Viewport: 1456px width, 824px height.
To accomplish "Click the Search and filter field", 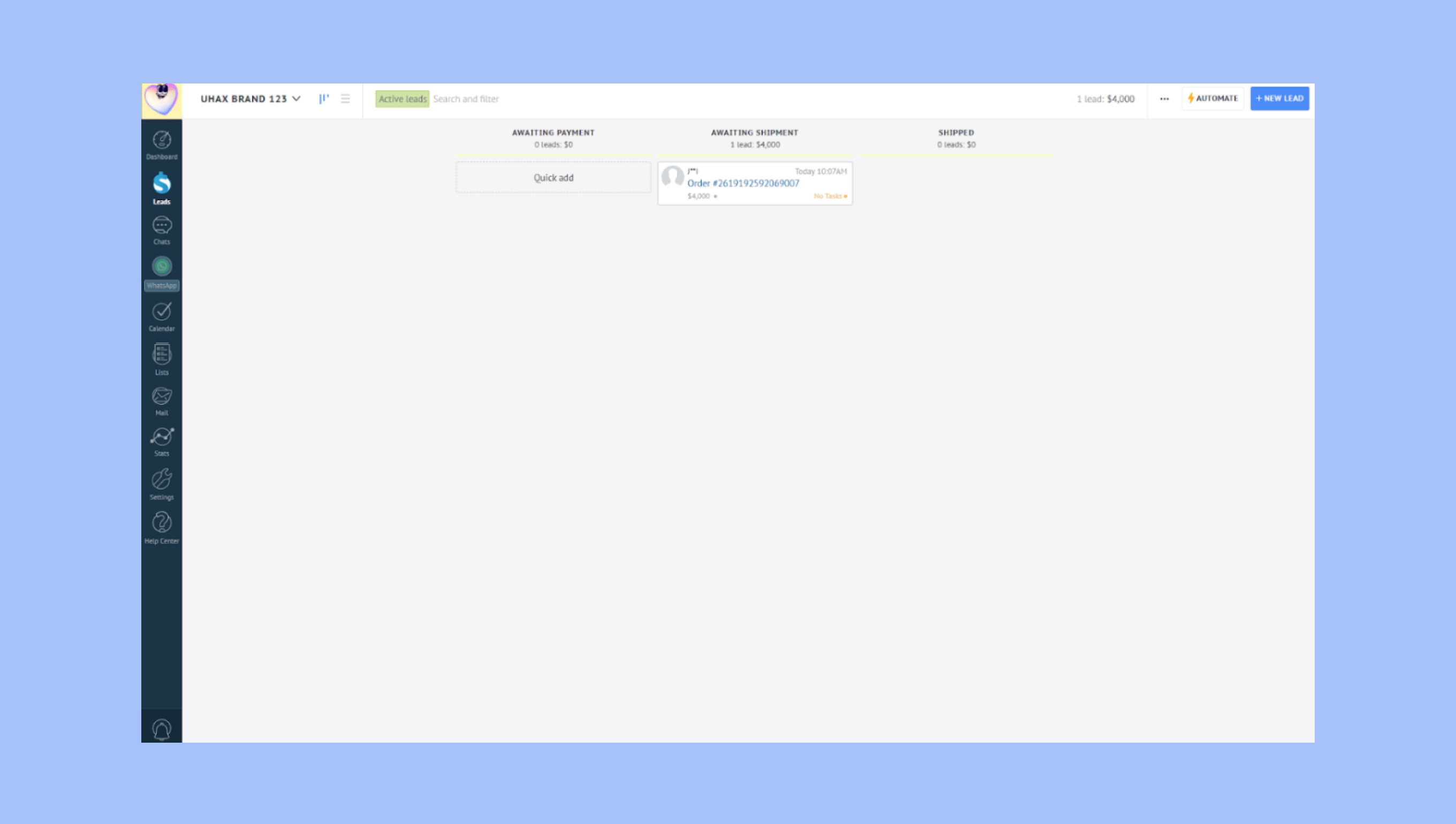I will click(x=566, y=99).
